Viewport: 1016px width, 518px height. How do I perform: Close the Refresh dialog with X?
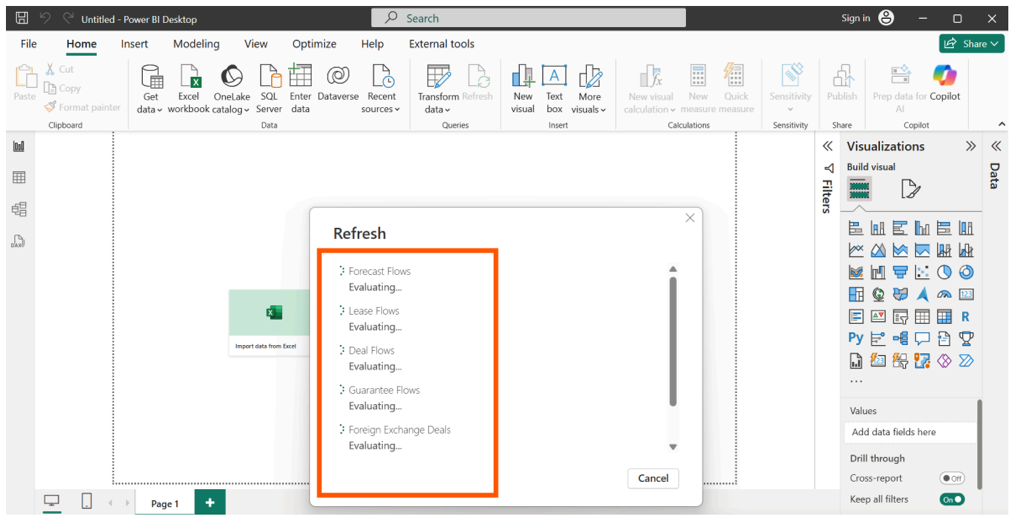coord(690,218)
